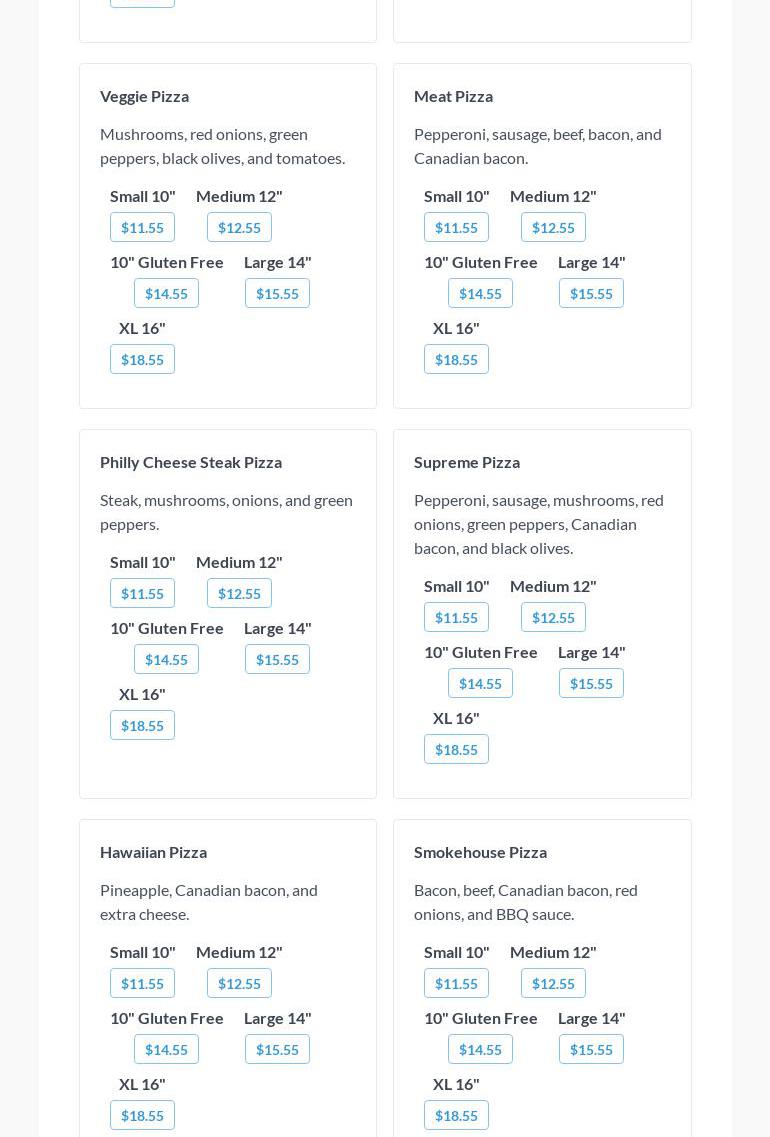Viewport: 770px width, 1137px height.
Task: Select Philly Cheese Steak Medium 12" $12.55
Action: 239,593
